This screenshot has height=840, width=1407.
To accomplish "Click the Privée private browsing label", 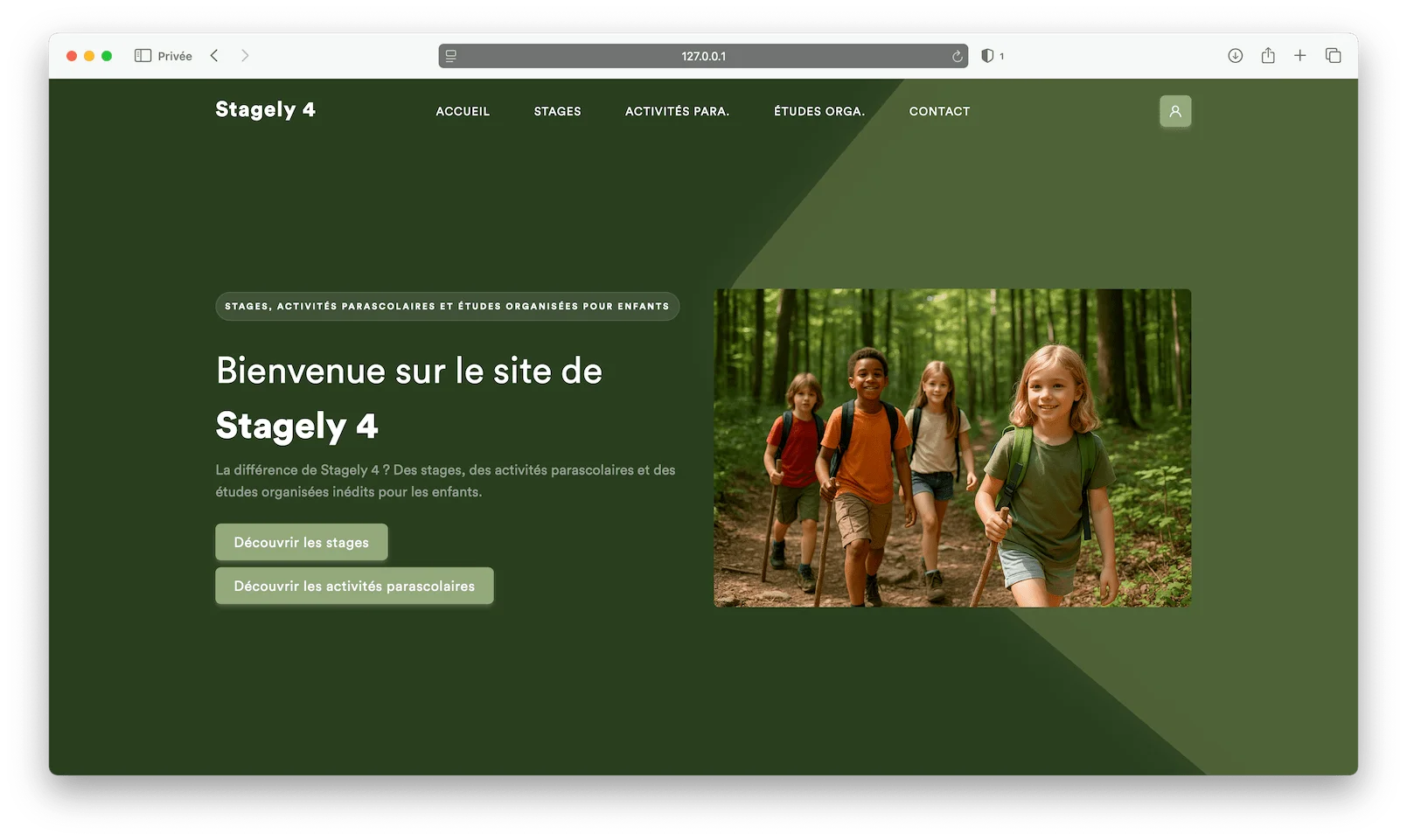I will click(x=175, y=56).
